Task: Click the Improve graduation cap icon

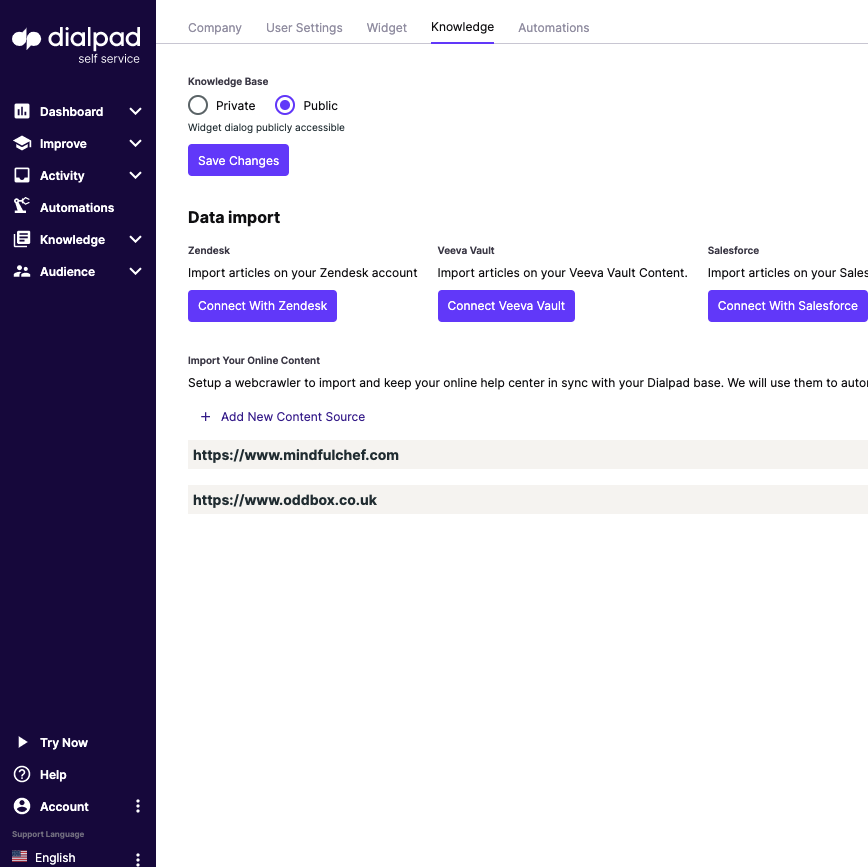Action: pyautogui.click(x=22, y=143)
